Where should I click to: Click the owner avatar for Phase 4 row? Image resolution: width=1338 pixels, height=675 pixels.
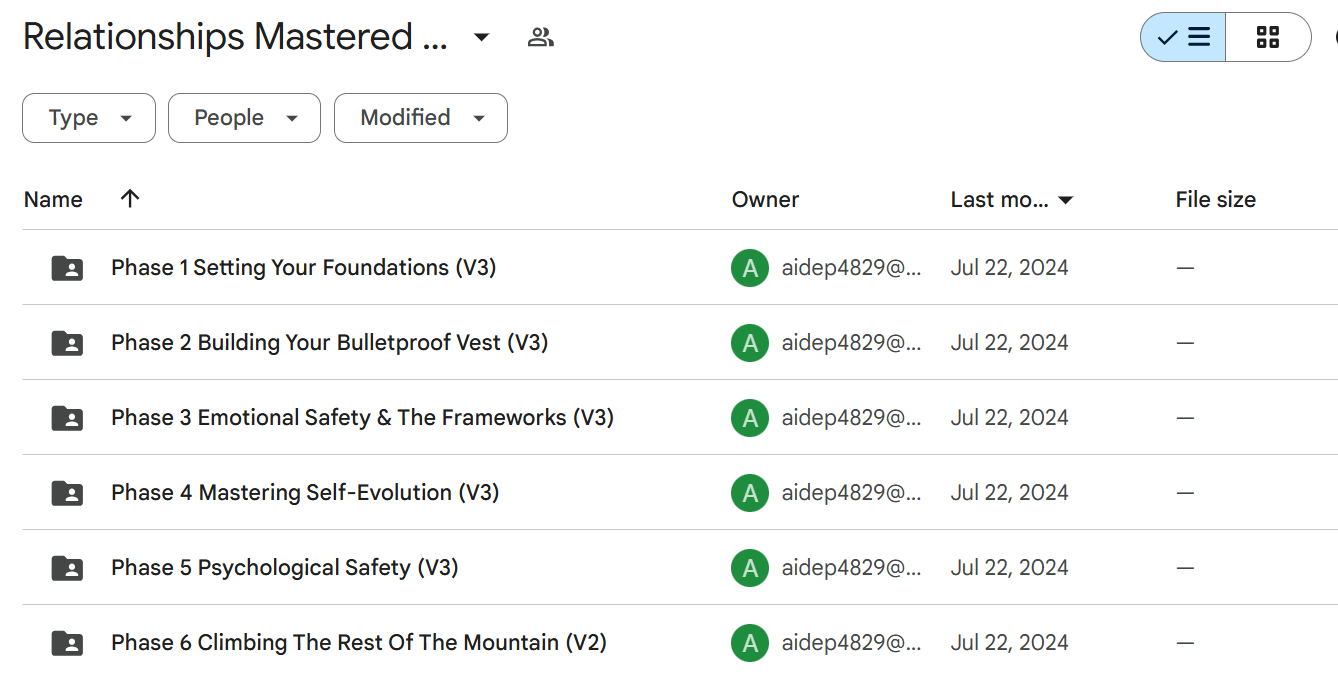(749, 493)
